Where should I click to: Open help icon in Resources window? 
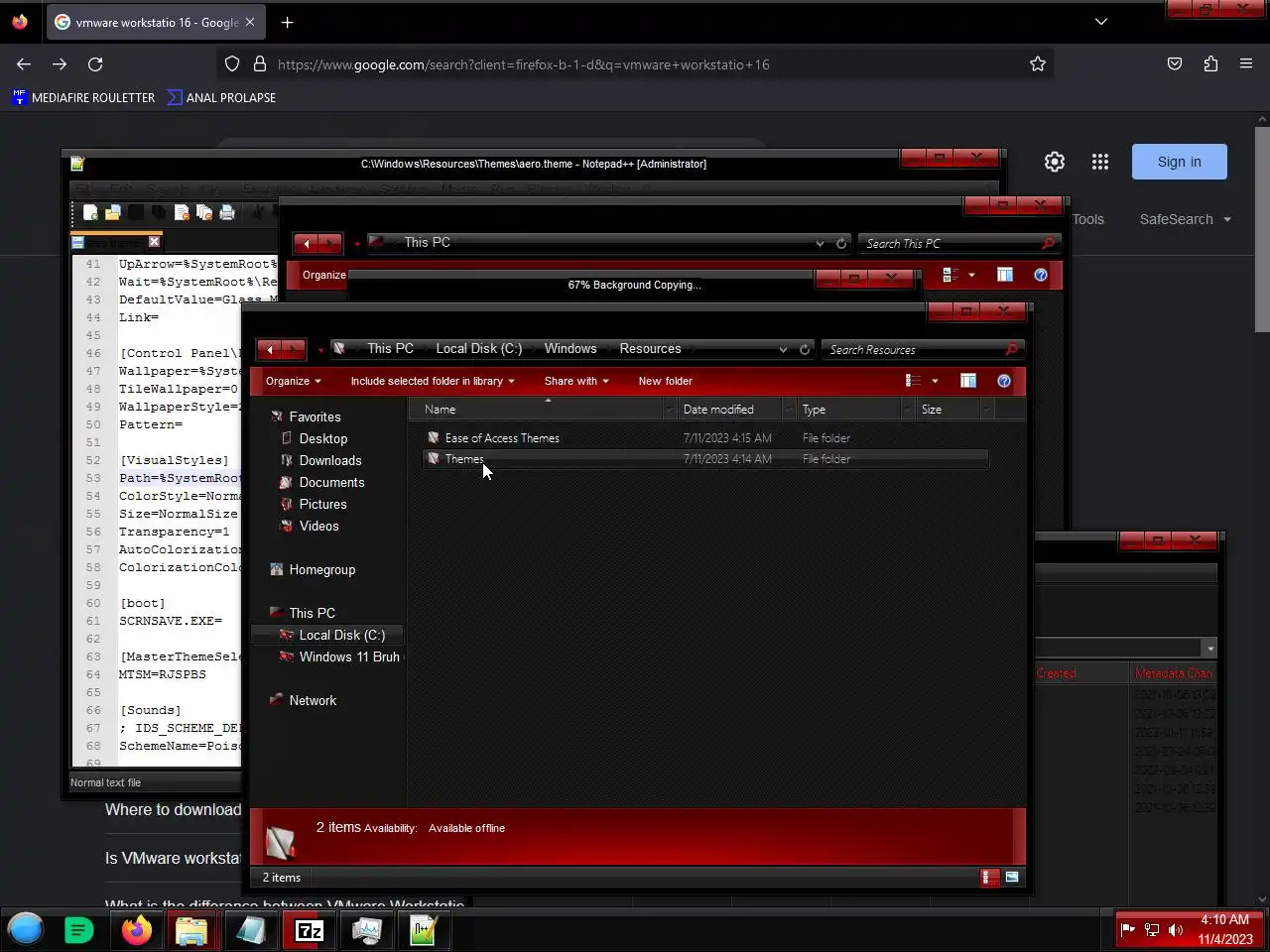tap(1004, 381)
